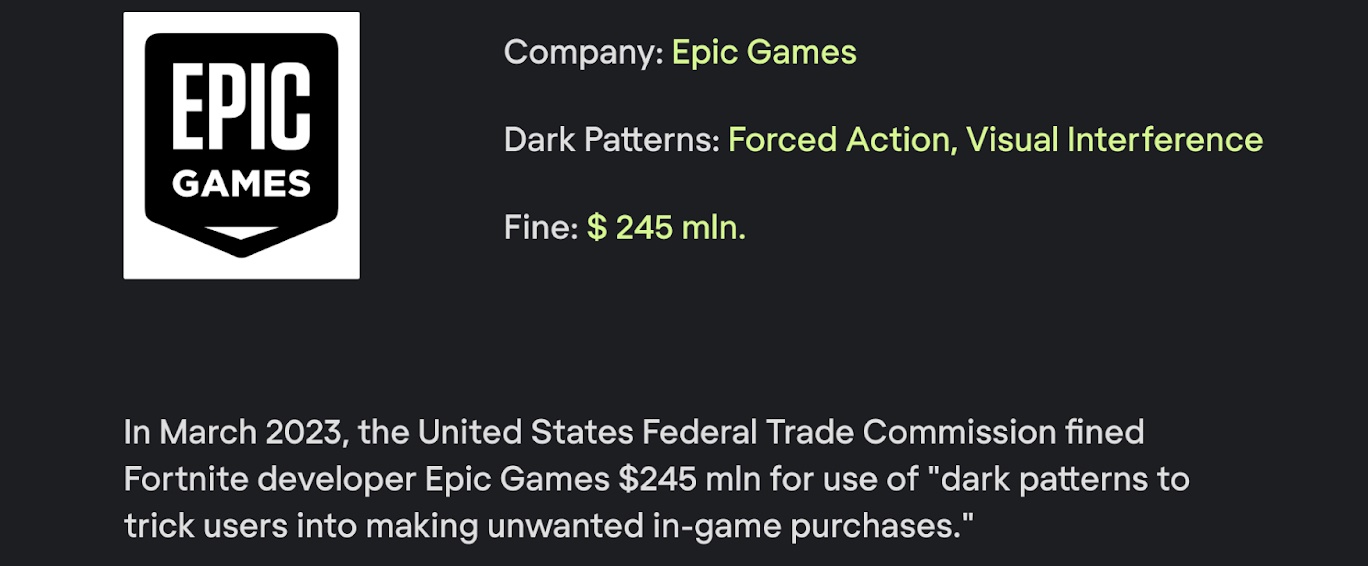Click the green '$ 245 mln.' fine amount

[x=667, y=228]
